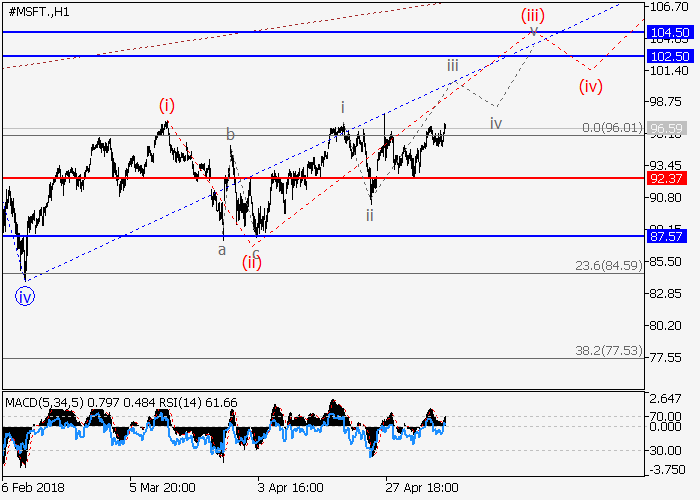Click the 23.6(84.59) Fibonacci level label
Viewport: 700px width, 500px height.
[x=608, y=266]
